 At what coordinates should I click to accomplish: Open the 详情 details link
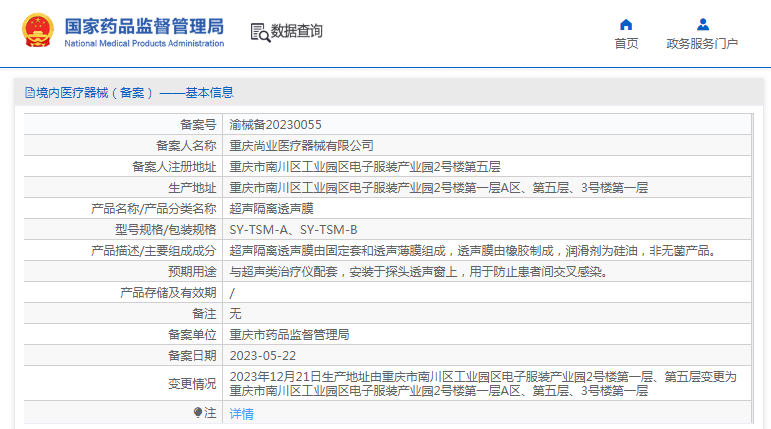[241, 414]
